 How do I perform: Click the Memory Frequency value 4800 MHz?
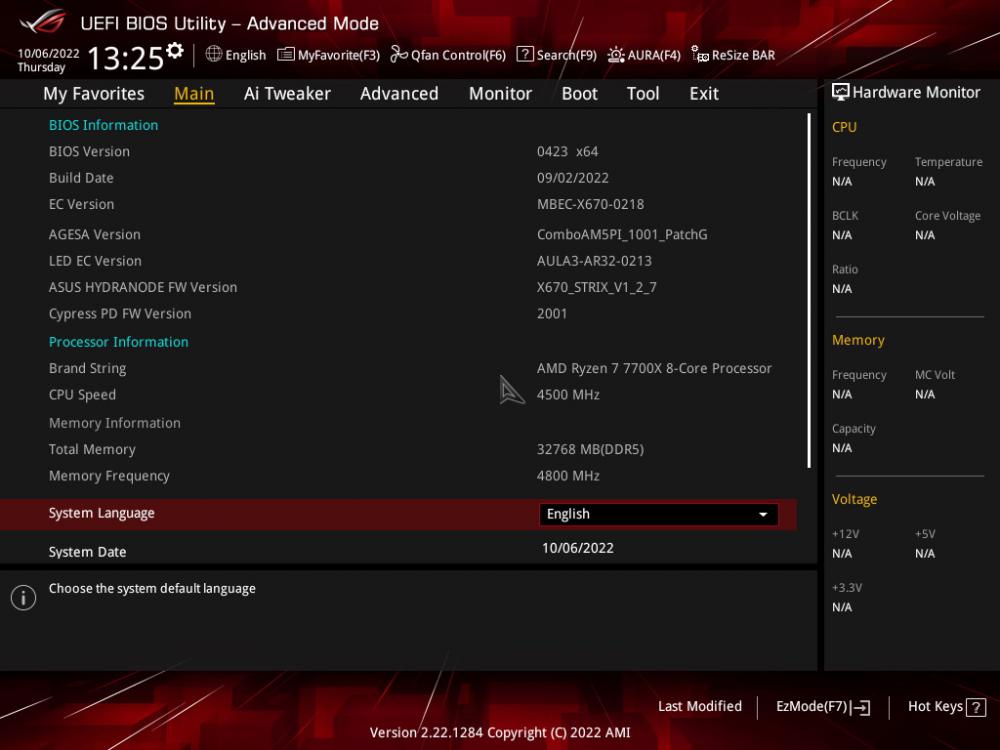click(x=568, y=475)
